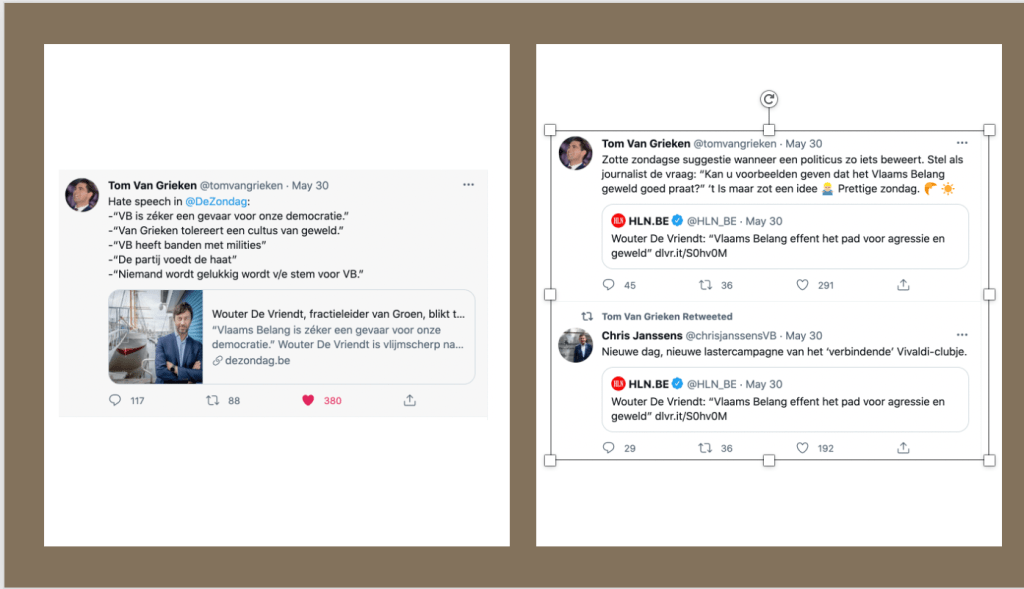The width and height of the screenshot is (1024, 589).
Task: Click the rotate handle above the selected image
Action: 768,99
